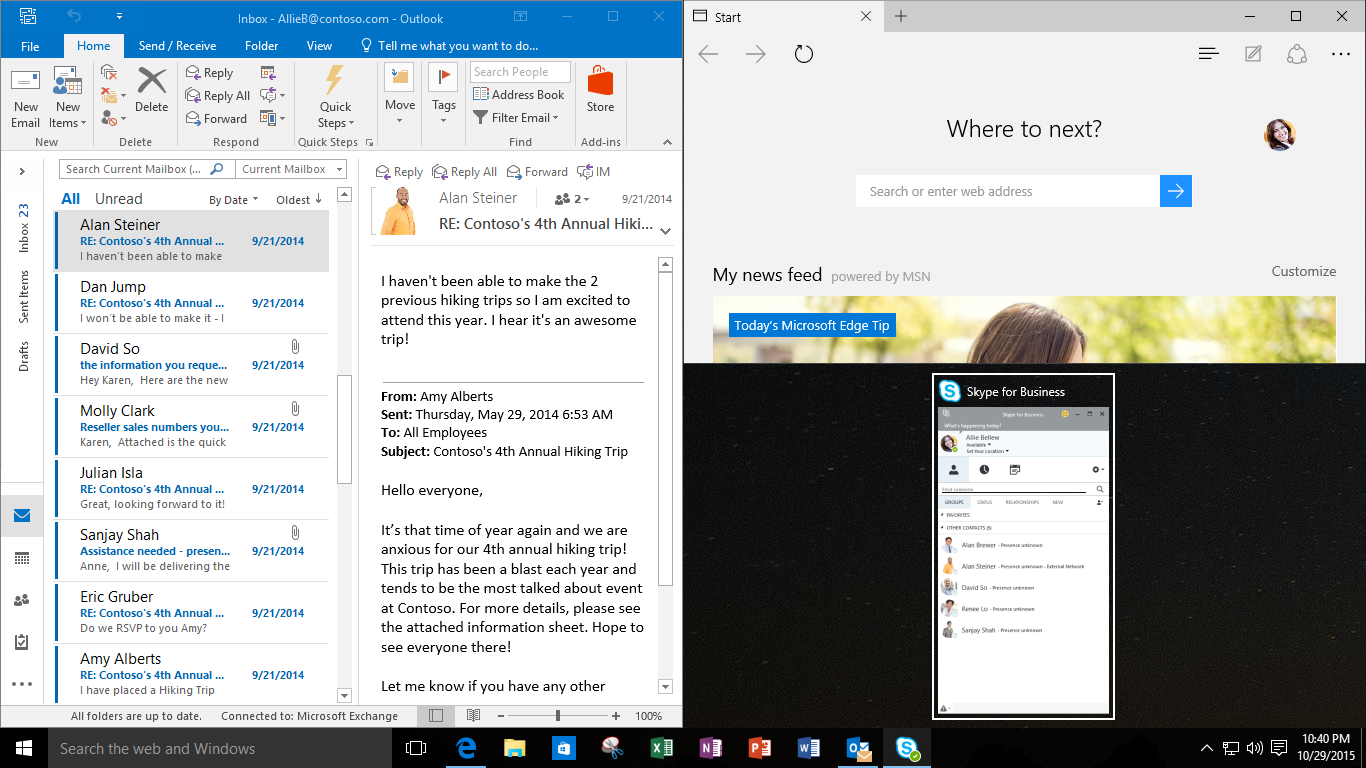The width and height of the screenshot is (1366, 768).
Task: Click the Edge Go arrow button
Action: coord(1176,191)
